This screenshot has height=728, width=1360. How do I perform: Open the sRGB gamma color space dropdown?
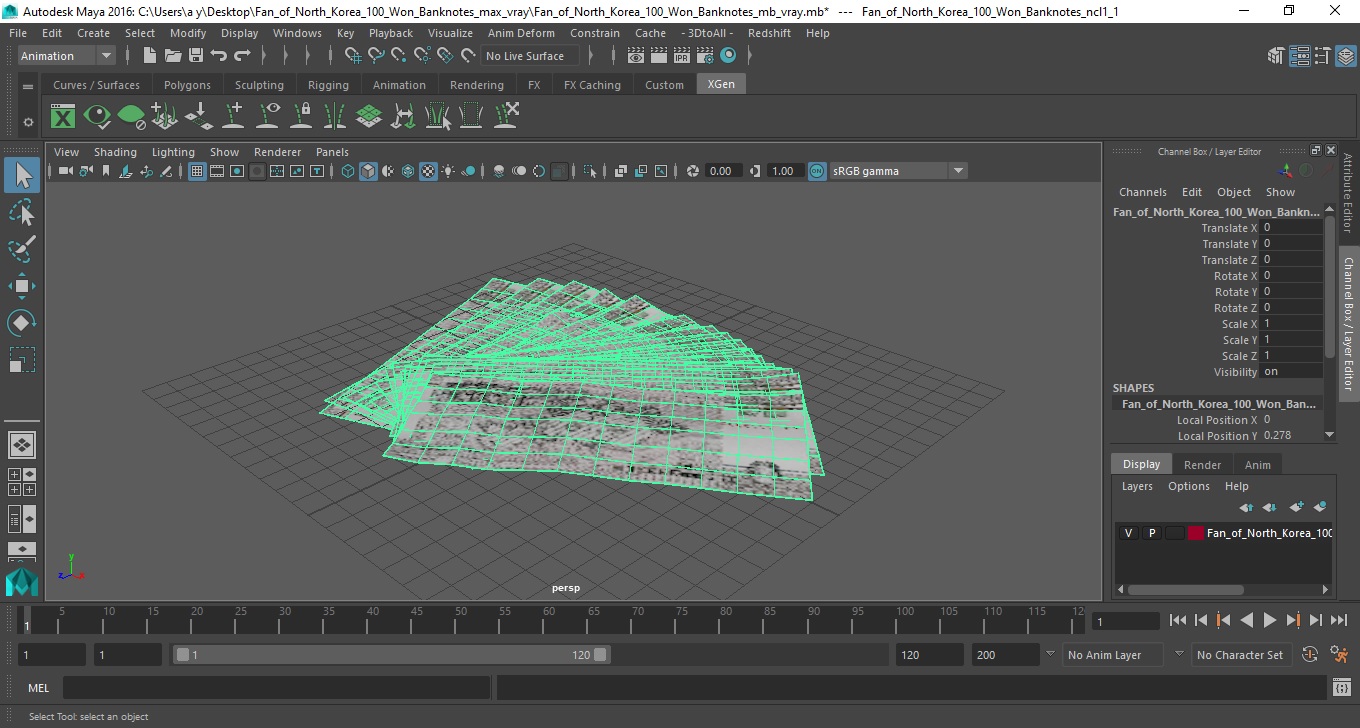pos(898,171)
